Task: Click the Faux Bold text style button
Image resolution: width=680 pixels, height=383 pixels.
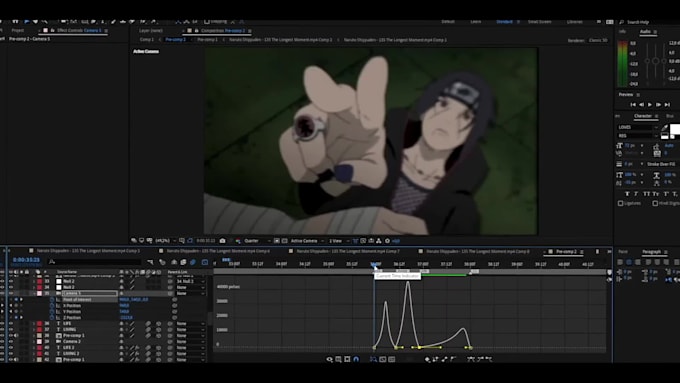Action: point(627,194)
